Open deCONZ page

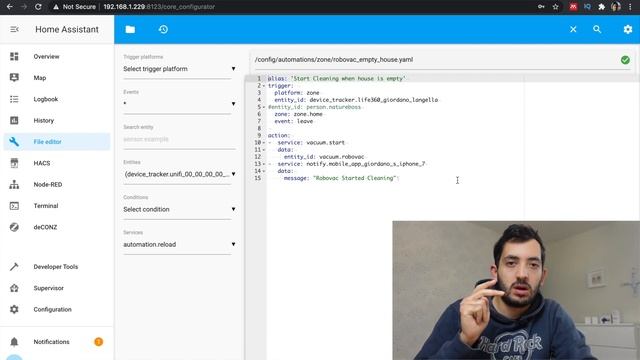(x=45, y=227)
